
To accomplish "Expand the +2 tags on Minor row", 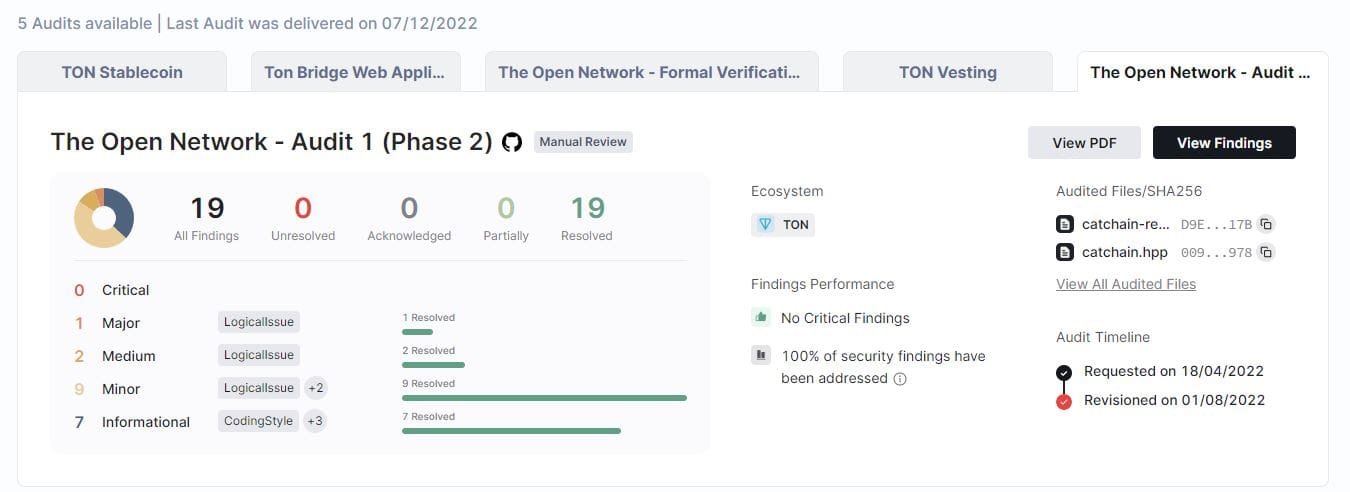I will [x=316, y=388].
